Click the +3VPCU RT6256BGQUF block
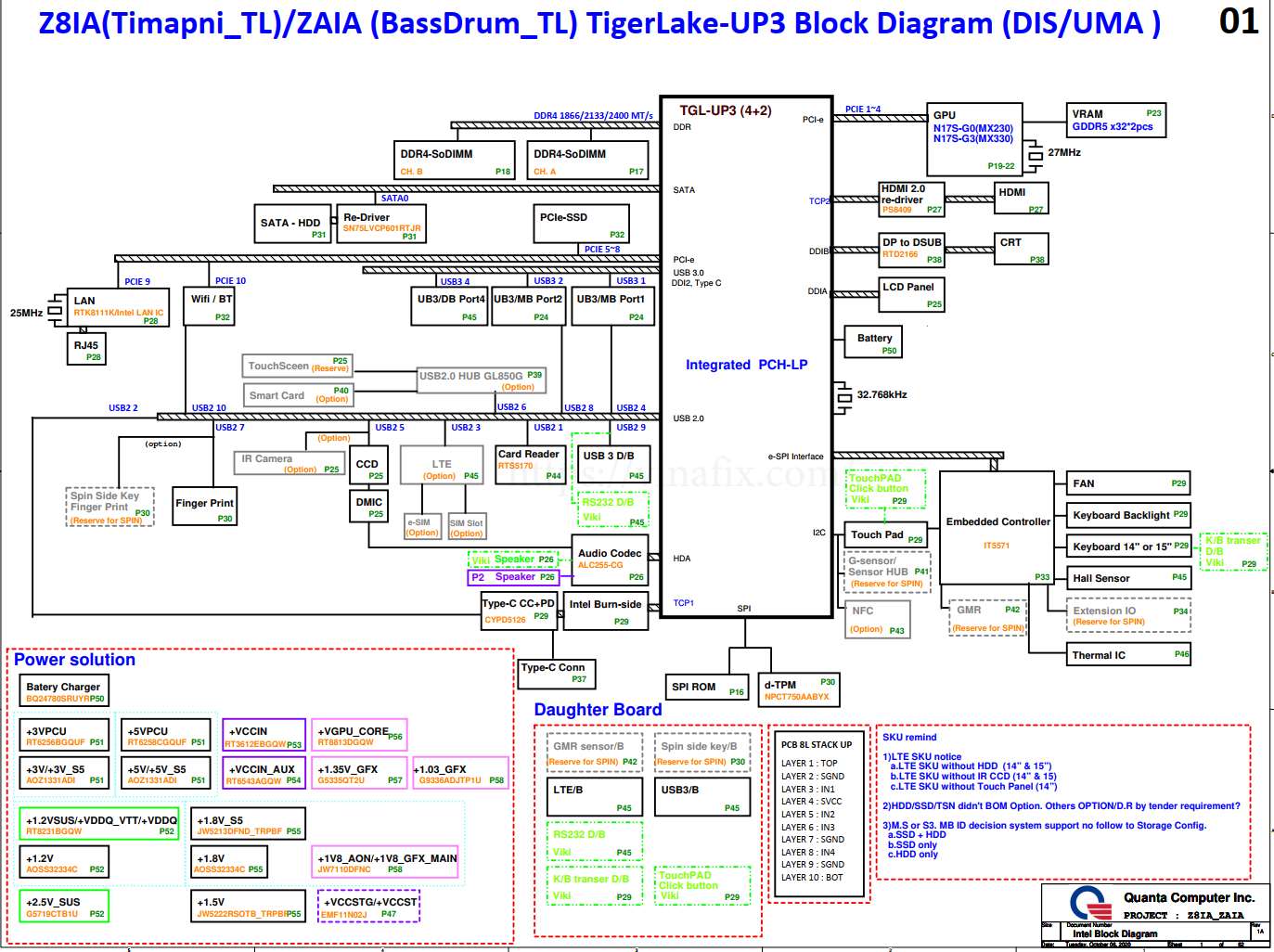The width and height of the screenshot is (1274, 952). tap(64, 736)
